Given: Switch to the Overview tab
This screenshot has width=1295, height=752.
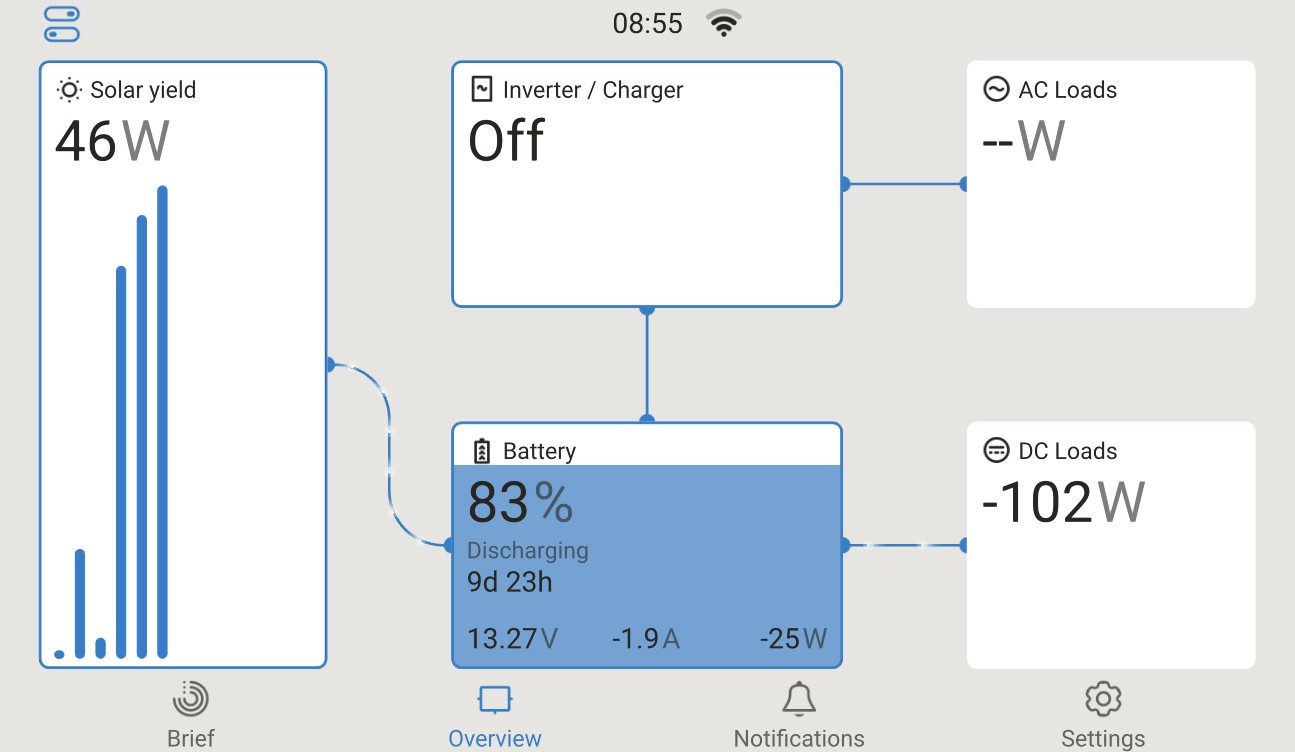Looking at the screenshot, I should click(x=494, y=738).
